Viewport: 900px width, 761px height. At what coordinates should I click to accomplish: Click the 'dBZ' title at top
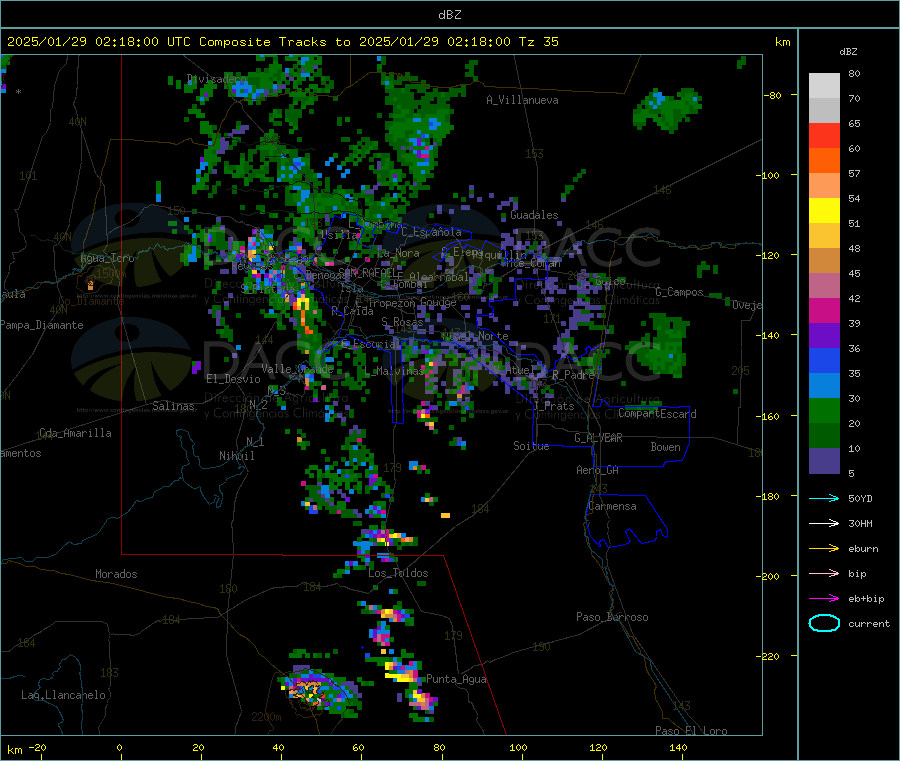(449, 14)
